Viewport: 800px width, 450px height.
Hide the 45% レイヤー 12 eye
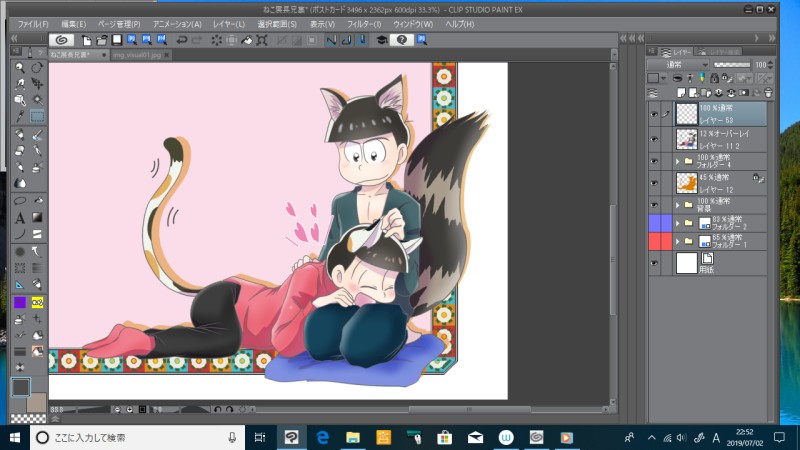pos(654,183)
